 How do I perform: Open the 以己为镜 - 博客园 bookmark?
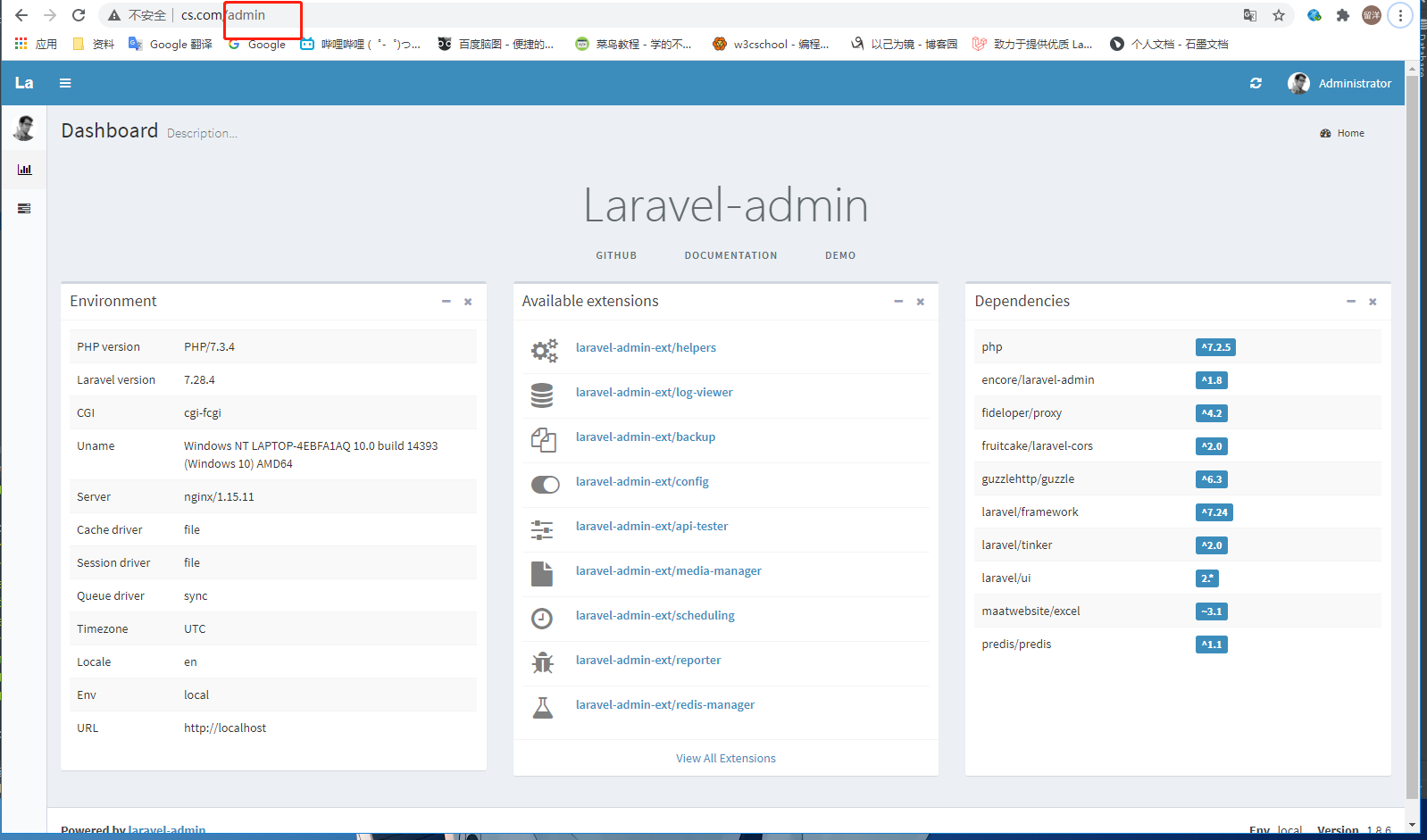[904, 44]
